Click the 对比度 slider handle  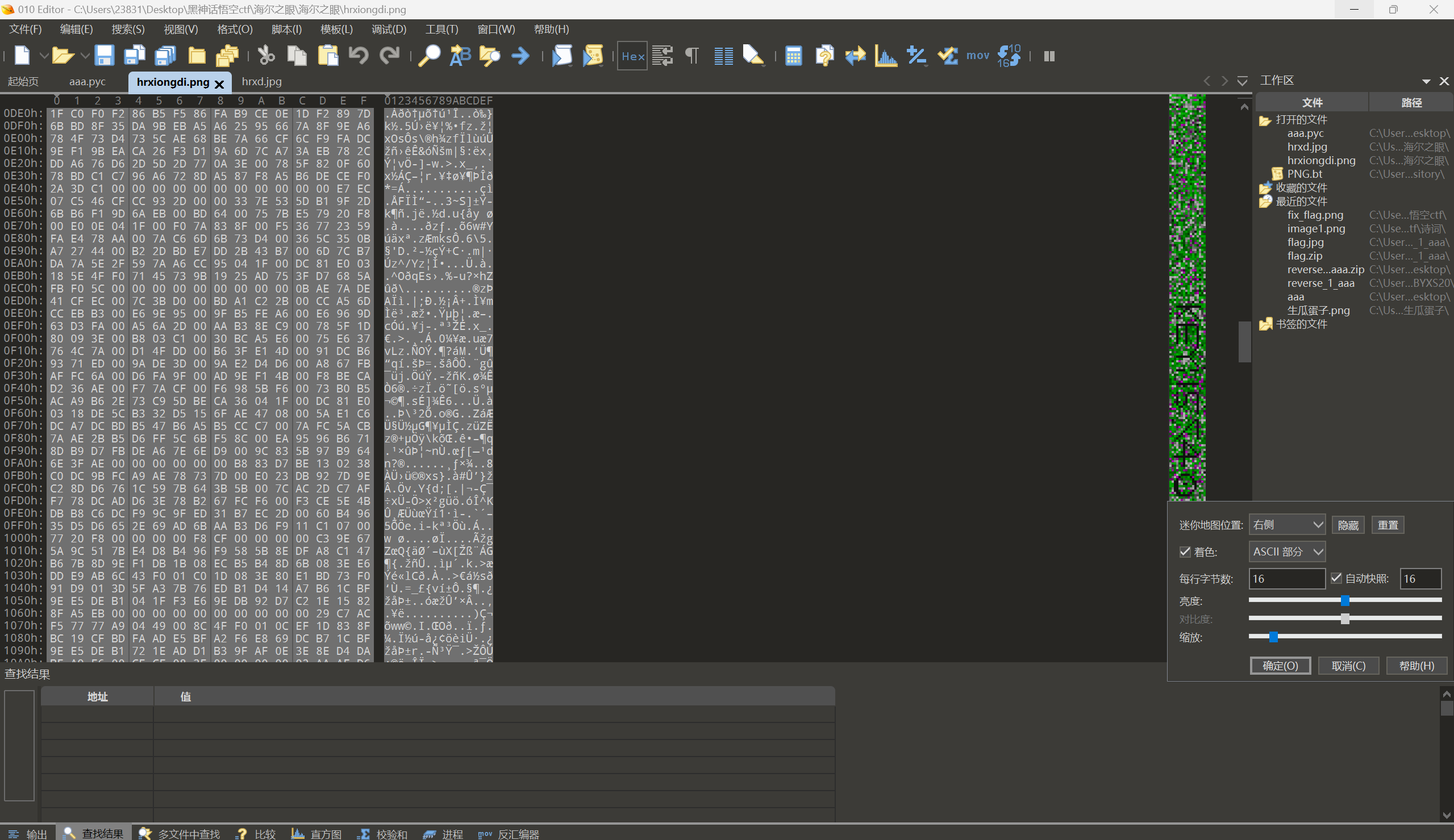pyautogui.click(x=1345, y=618)
